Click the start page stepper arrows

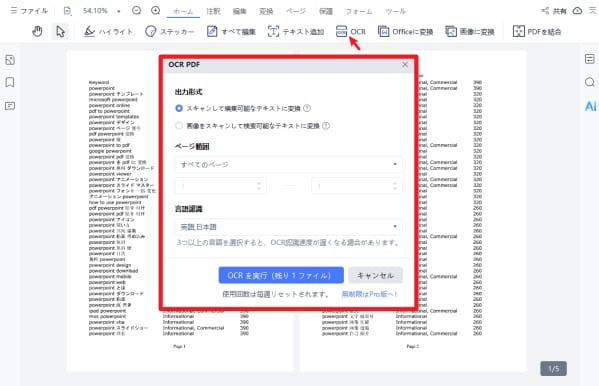[x=259, y=186]
